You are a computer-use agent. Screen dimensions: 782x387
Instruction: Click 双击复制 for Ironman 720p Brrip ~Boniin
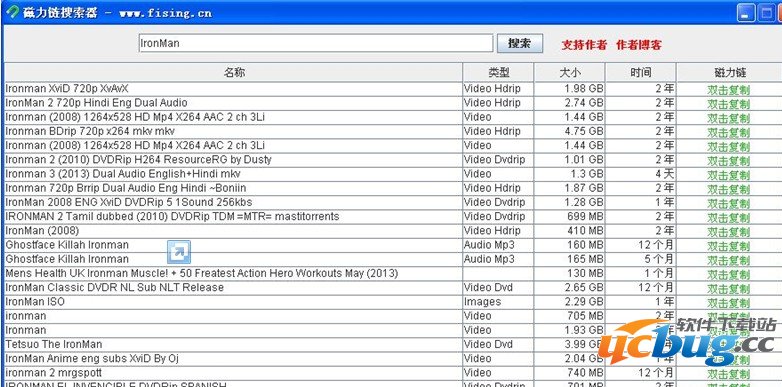tap(728, 190)
